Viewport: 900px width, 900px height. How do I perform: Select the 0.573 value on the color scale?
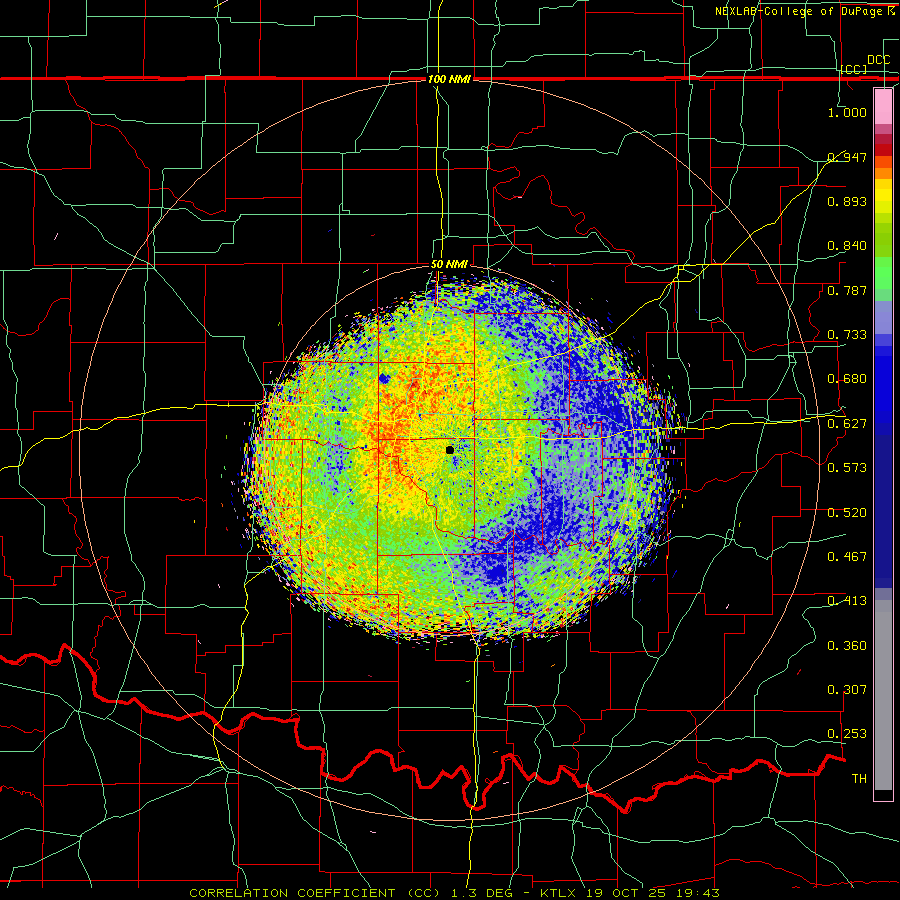point(847,468)
